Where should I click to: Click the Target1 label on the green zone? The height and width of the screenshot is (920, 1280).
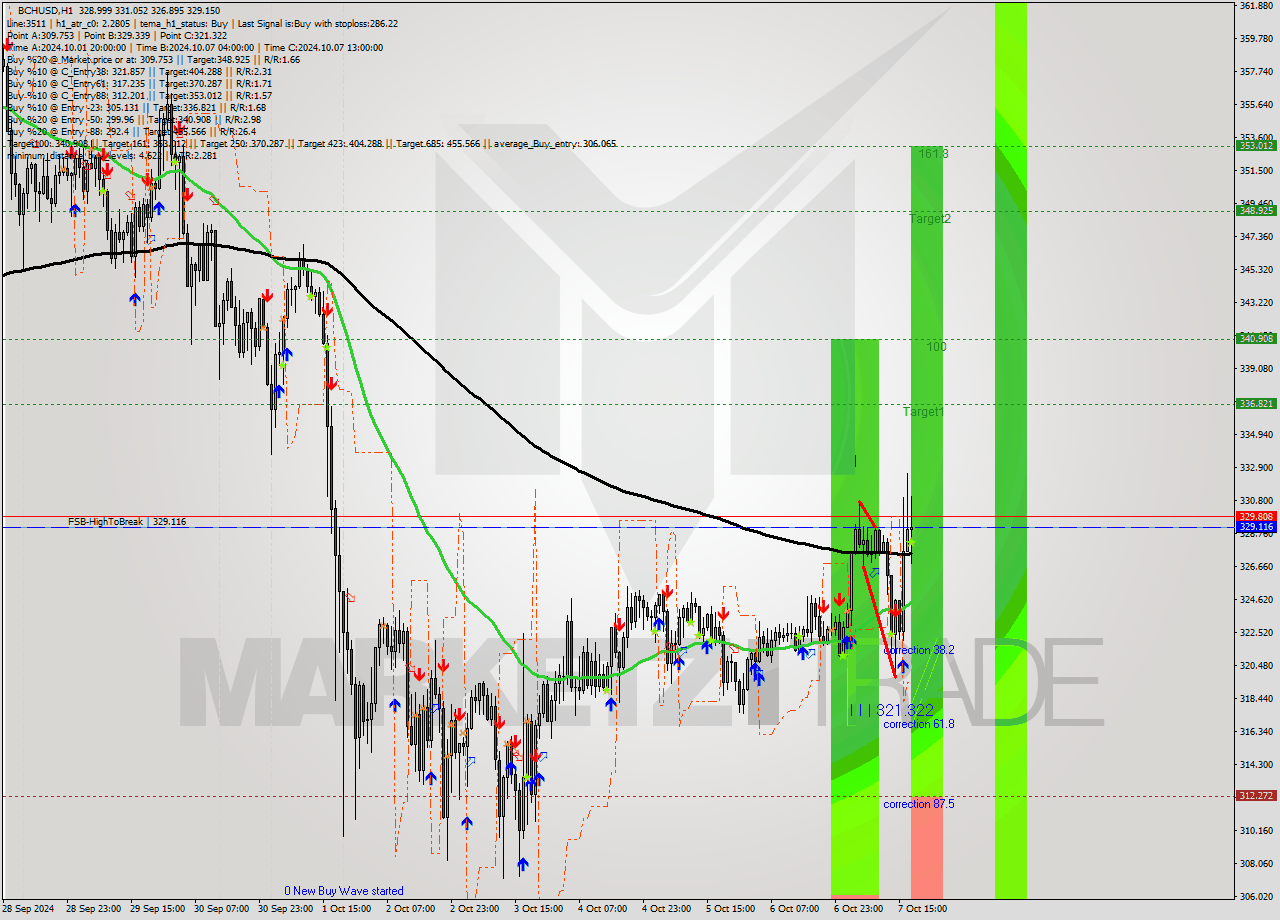pos(923,411)
